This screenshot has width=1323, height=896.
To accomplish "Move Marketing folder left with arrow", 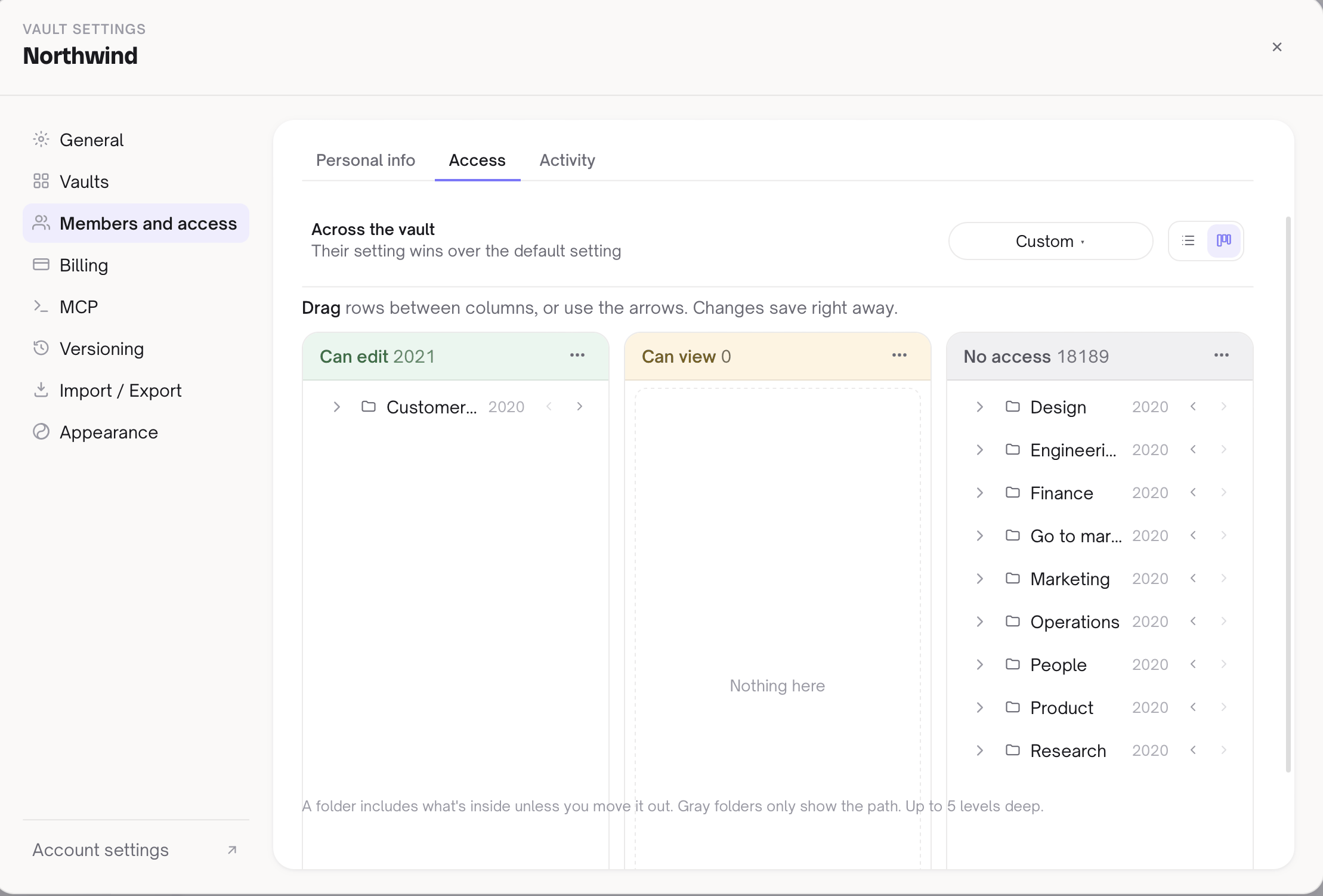I will (x=1193, y=579).
